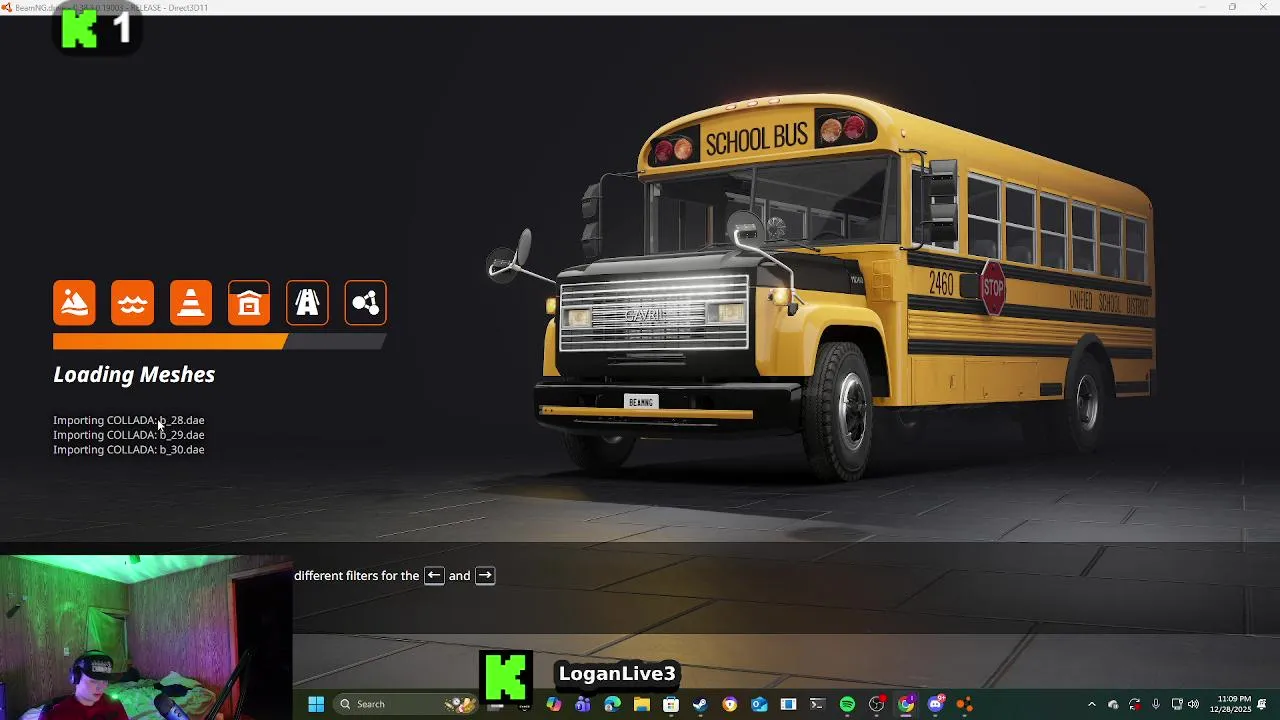Click the 'Loading Meshes' heading
Screen dimensions: 1280x720
(x=134, y=375)
